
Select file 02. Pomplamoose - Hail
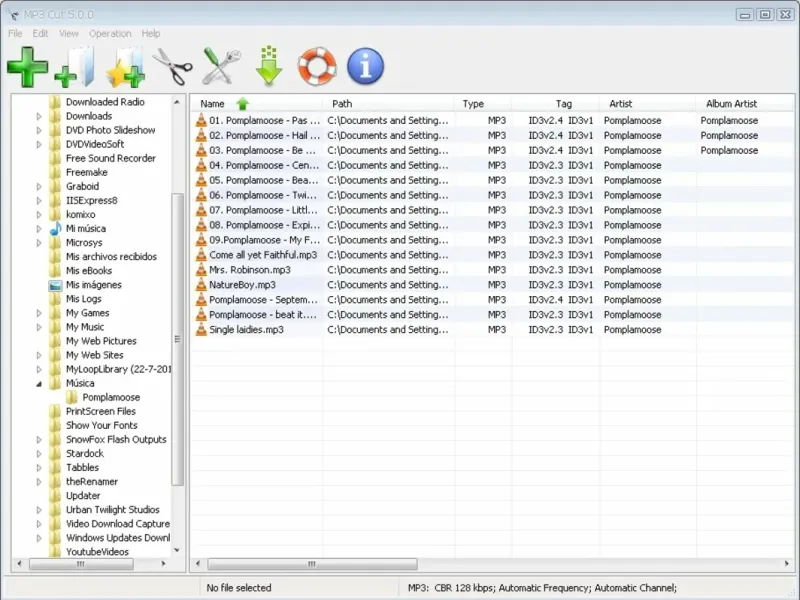coord(265,136)
